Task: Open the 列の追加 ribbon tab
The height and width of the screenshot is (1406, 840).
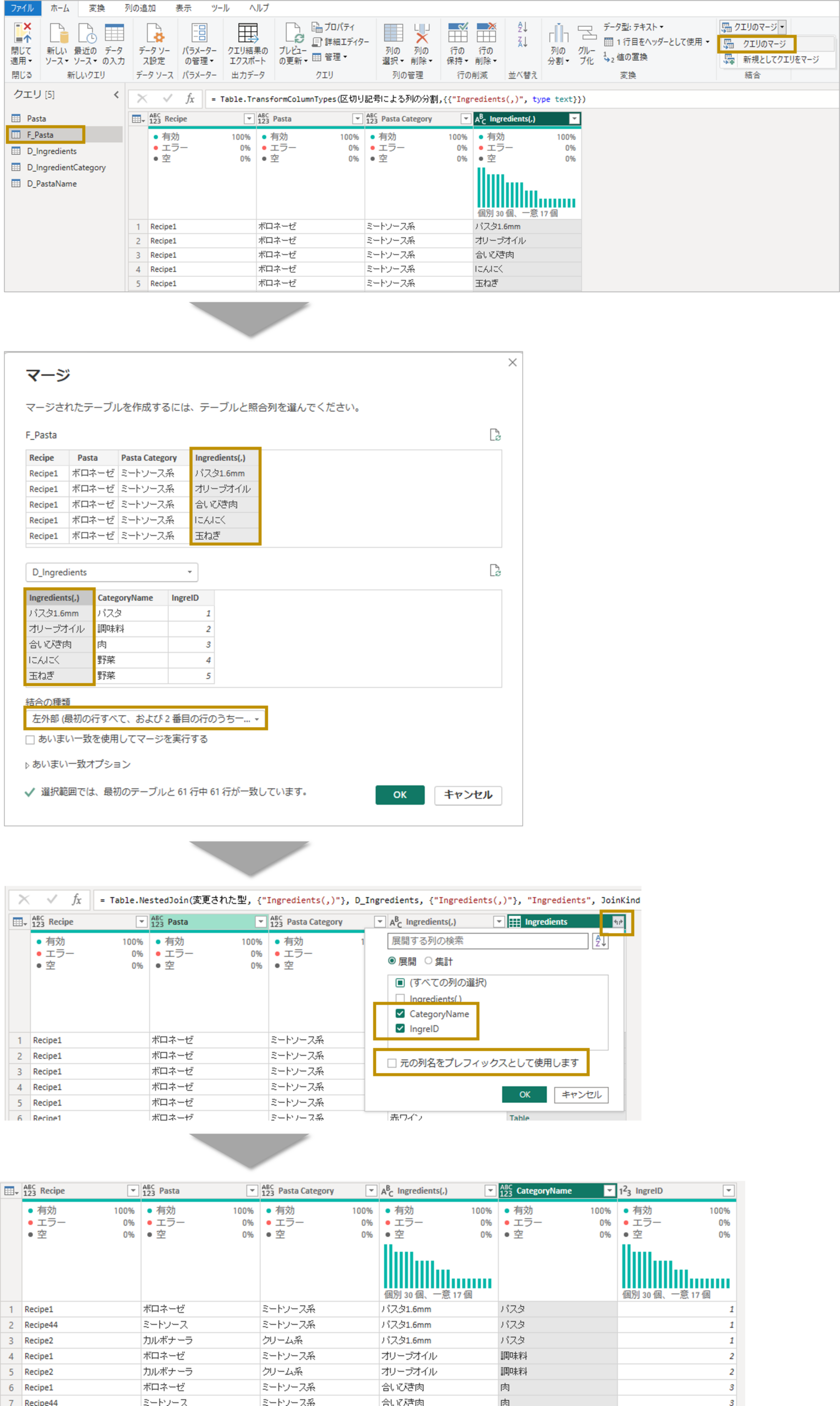Action: (140, 8)
